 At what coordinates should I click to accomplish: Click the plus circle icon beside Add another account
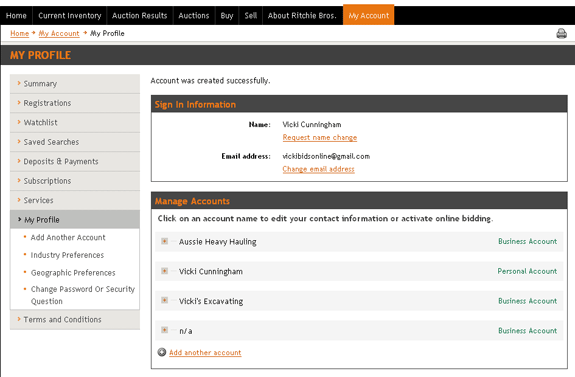162,352
